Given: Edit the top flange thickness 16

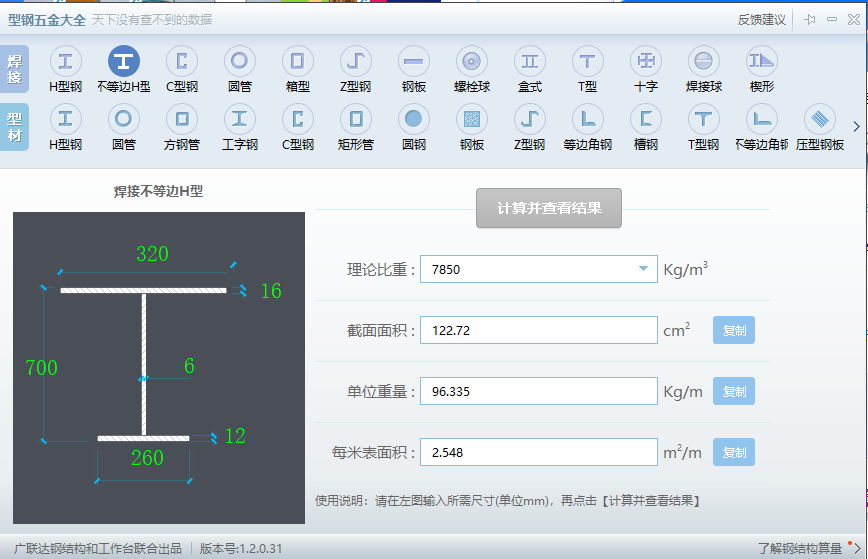Looking at the screenshot, I should click(x=271, y=291).
